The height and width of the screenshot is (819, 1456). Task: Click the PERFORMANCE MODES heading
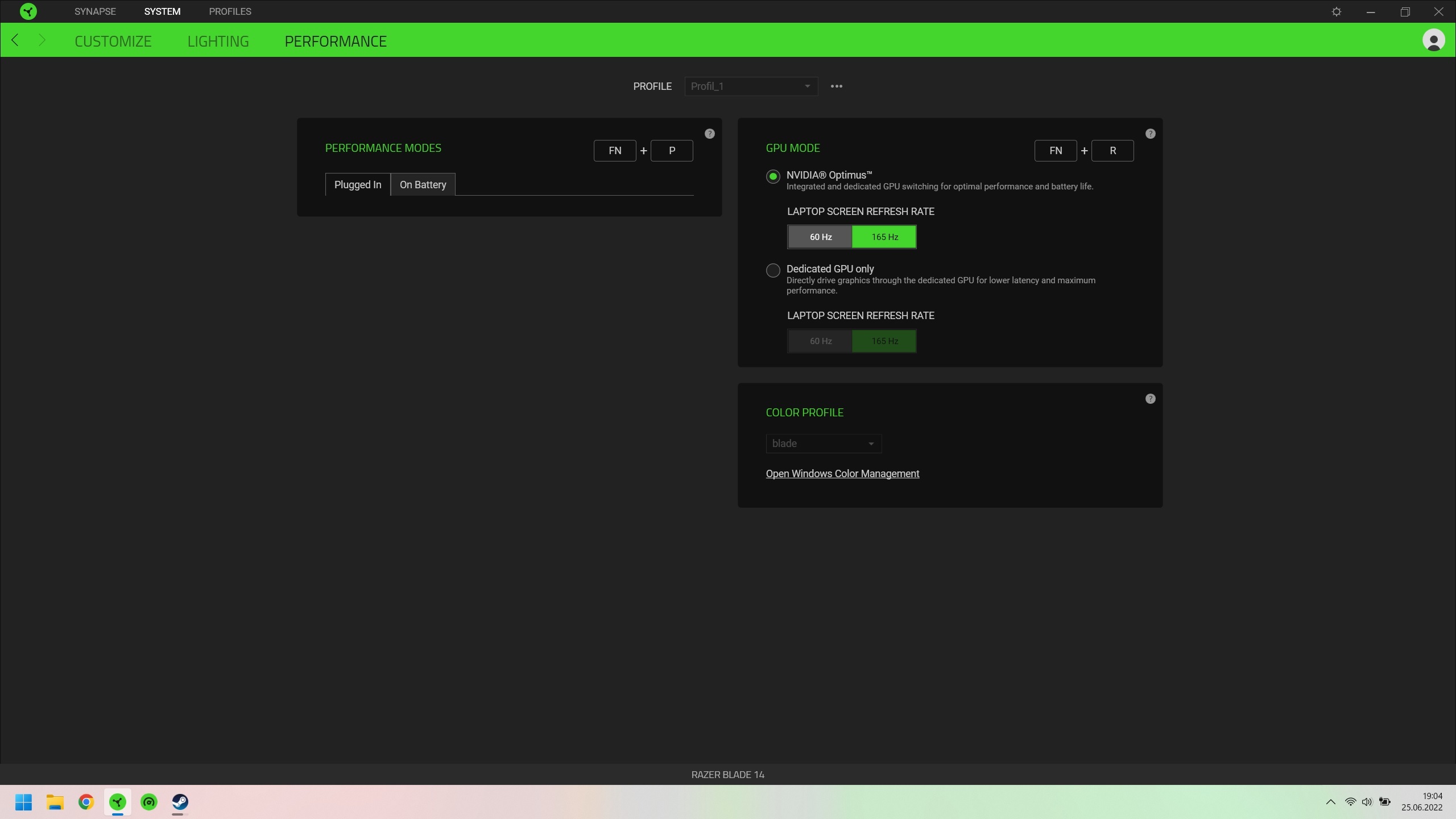(x=383, y=148)
